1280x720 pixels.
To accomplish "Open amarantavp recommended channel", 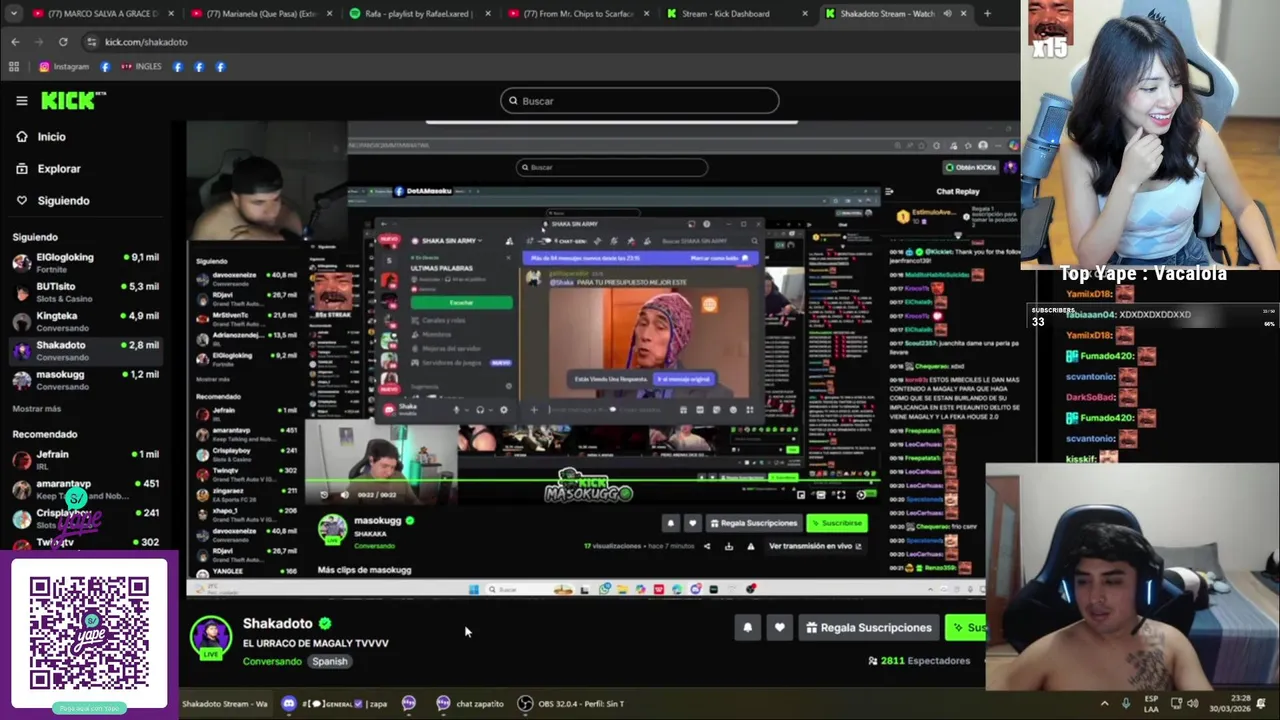I will pos(85,488).
